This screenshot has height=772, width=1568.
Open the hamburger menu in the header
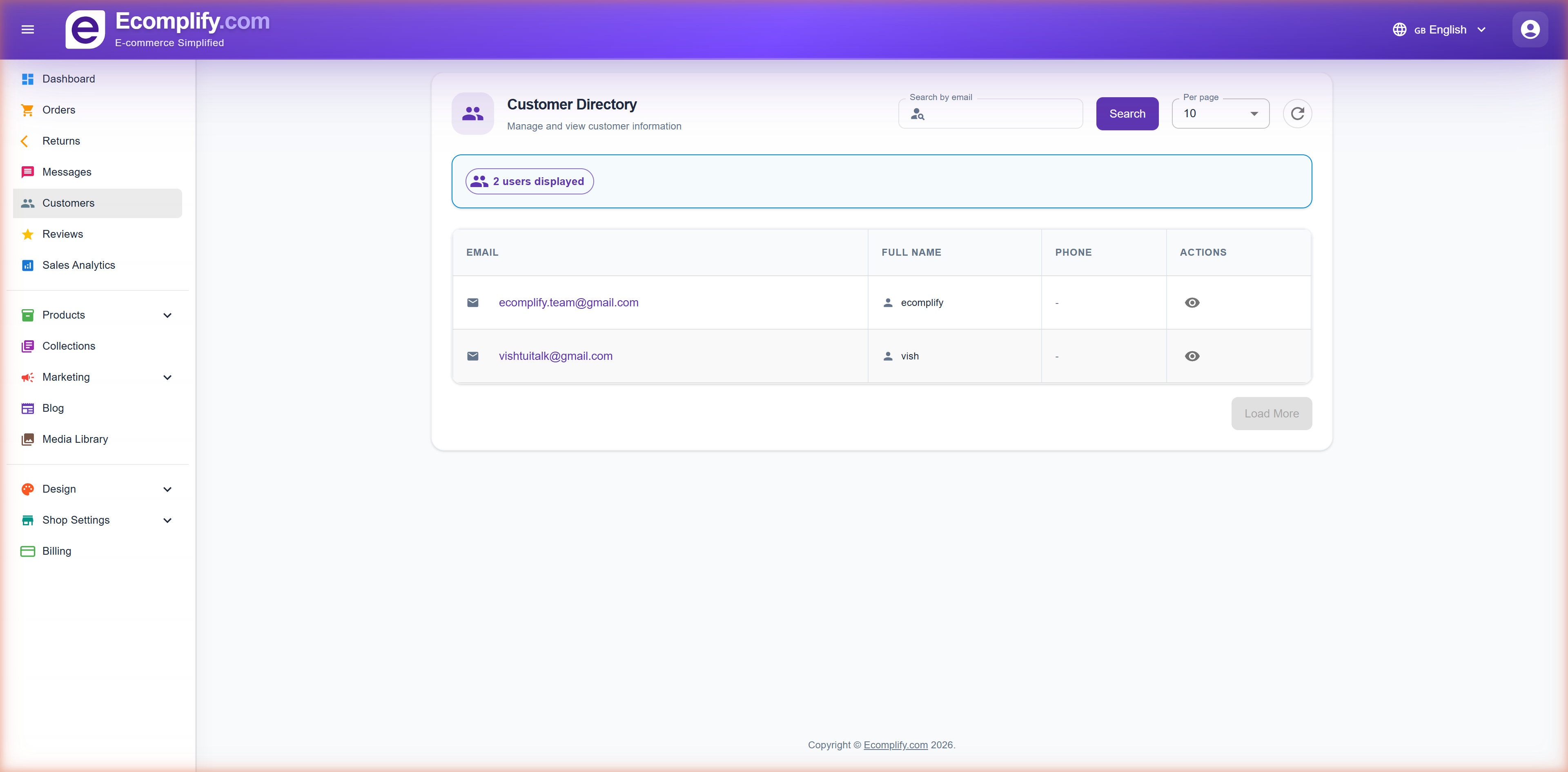27,29
